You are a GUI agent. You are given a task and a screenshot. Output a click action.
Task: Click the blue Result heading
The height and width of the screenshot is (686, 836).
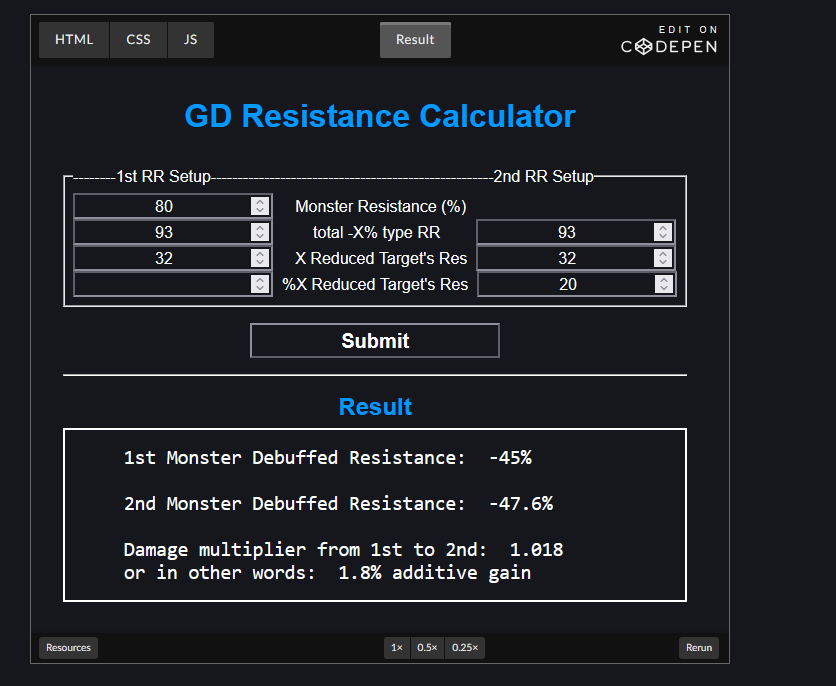point(375,407)
